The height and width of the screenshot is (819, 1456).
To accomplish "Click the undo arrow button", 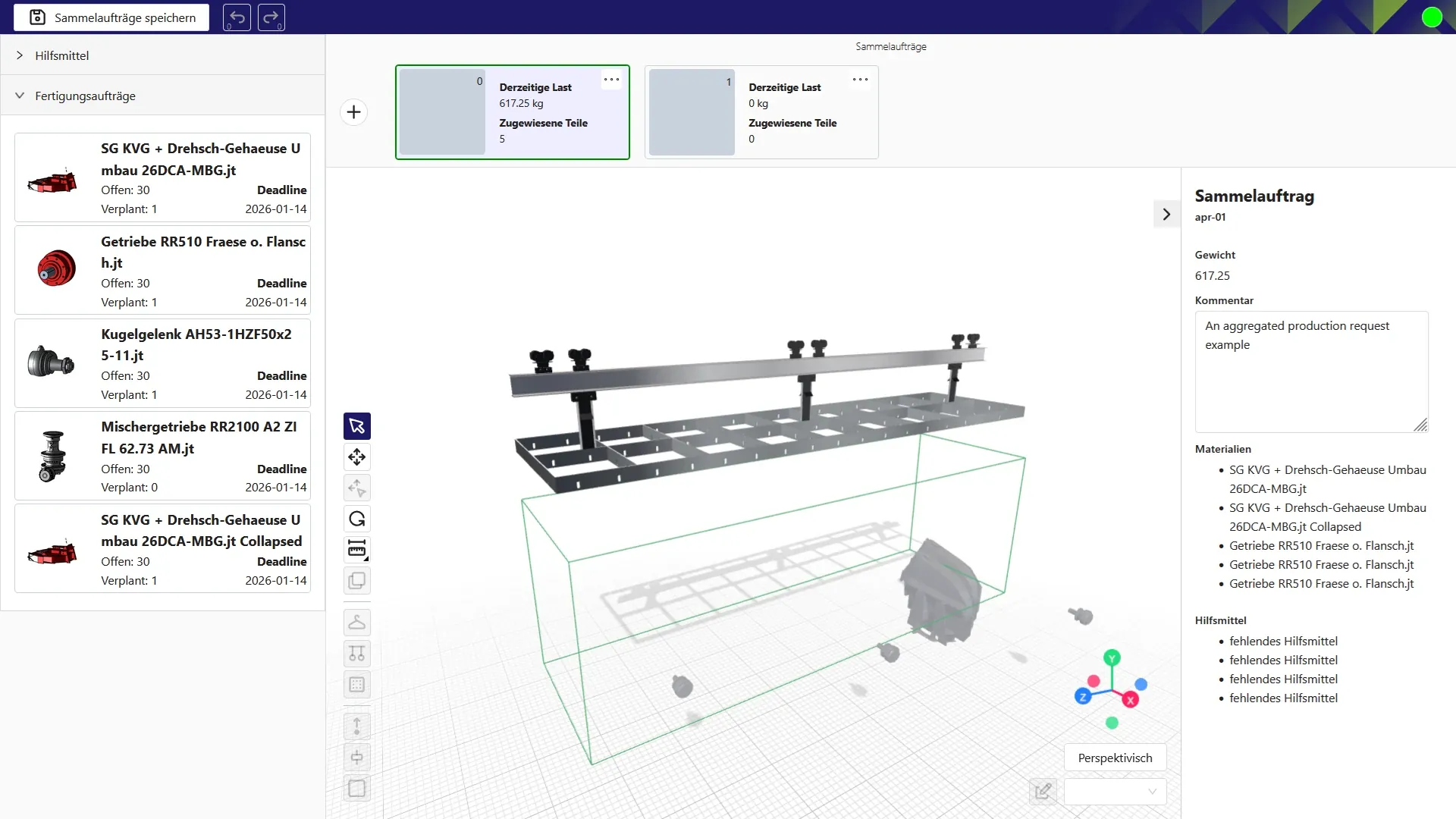I will (x=237, y=17).
